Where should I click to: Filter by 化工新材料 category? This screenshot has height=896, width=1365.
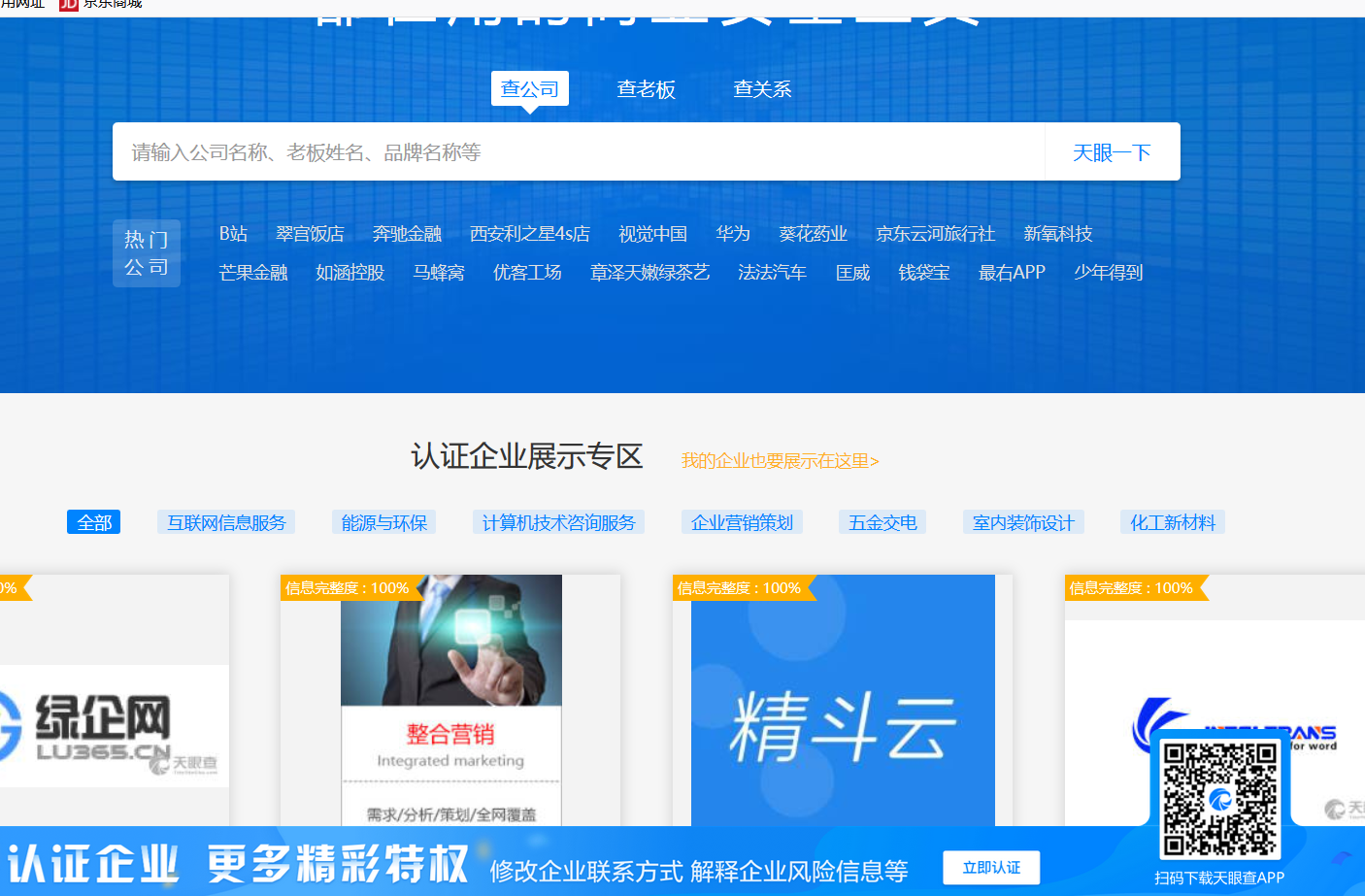pos(1173,522)
